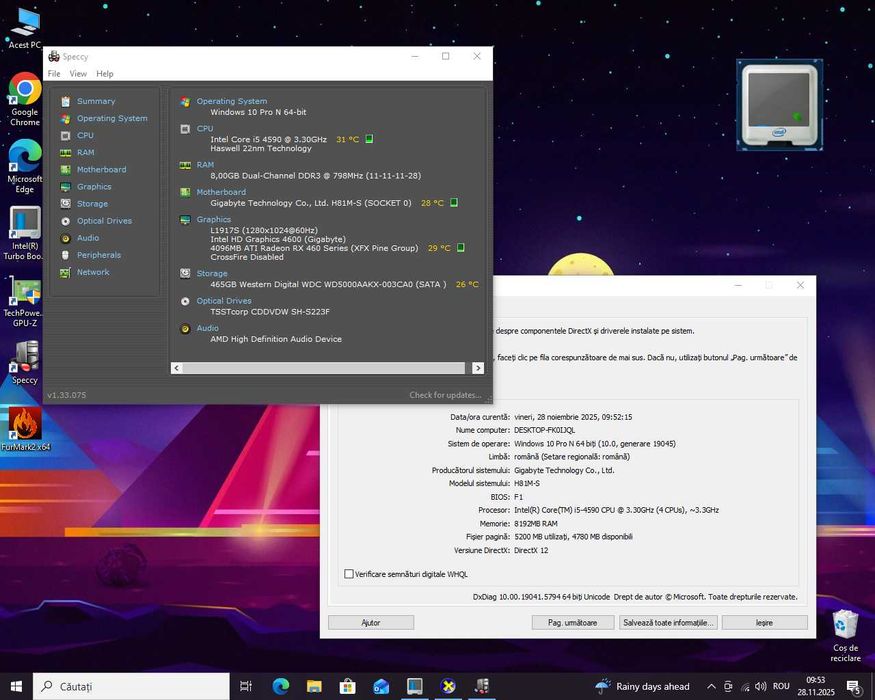Select CPU in the Speccy sidebar
Screen dimensions: 875x700
click(85, 135)
